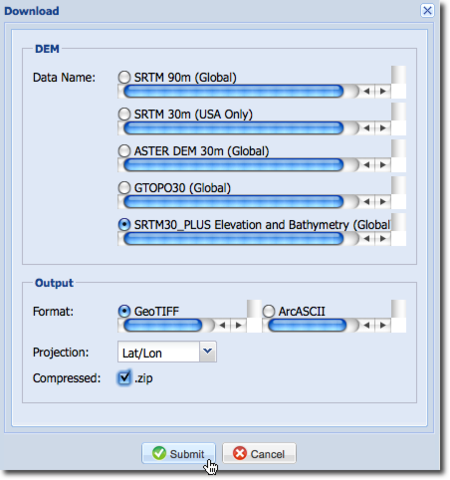Click the scrollbar thumb under SRTM 90m

pos(233,91)
